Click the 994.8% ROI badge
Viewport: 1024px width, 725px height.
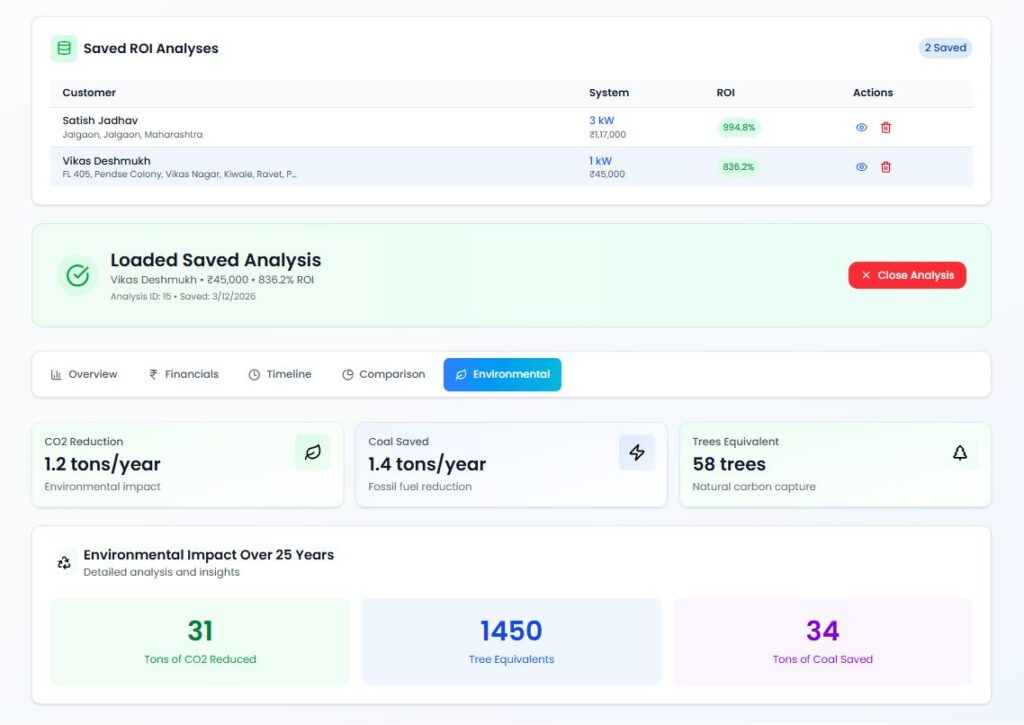click(x=738, y=127)
